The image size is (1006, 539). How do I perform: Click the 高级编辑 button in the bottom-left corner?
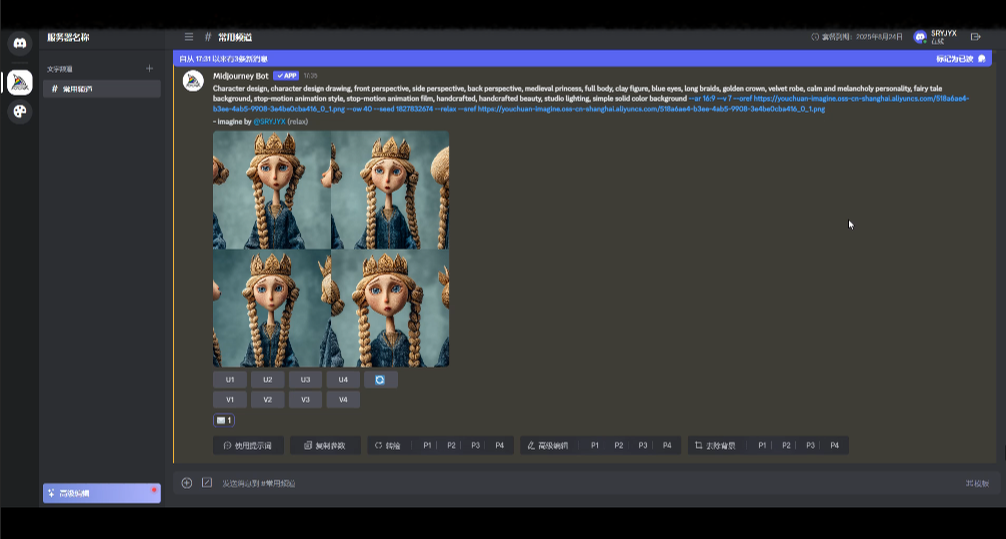coord(101,493)
